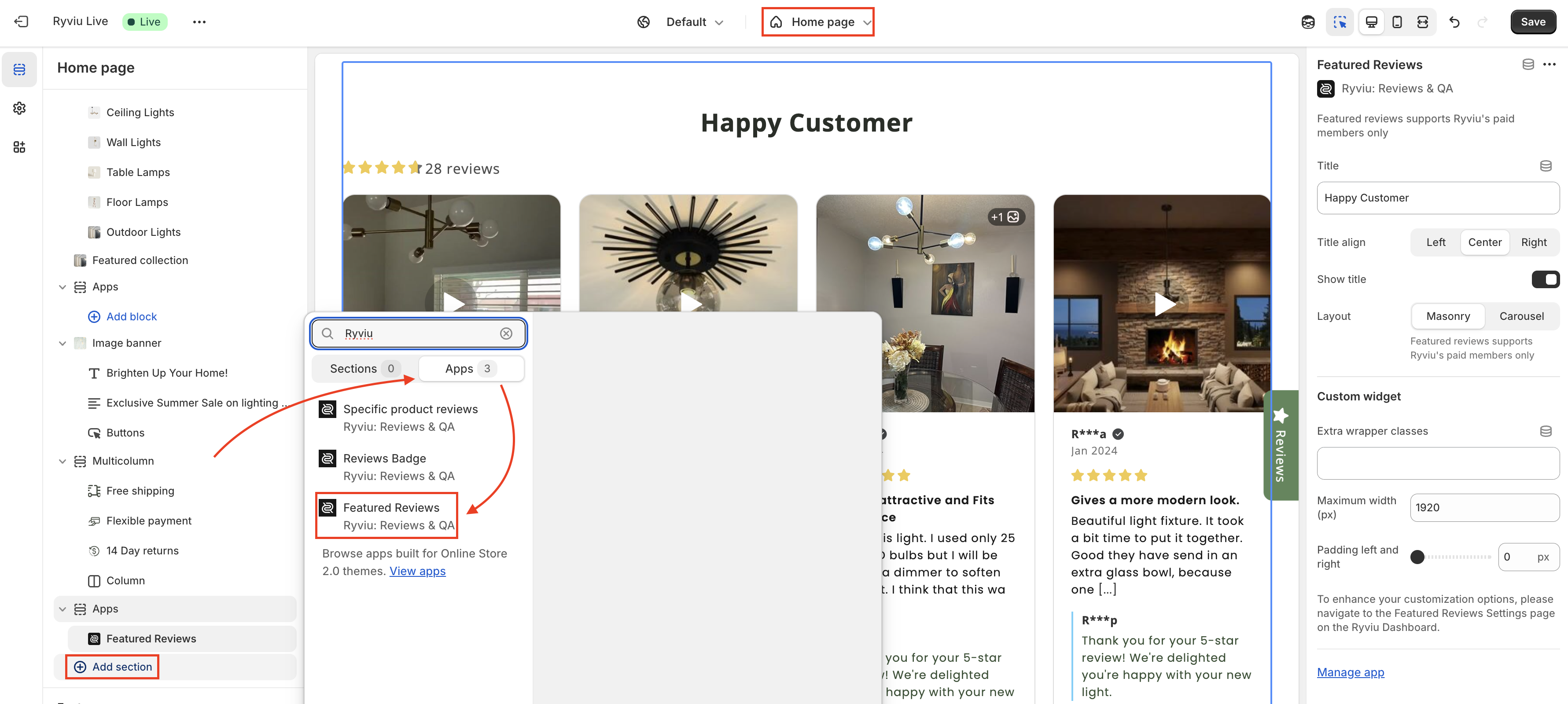Click the green Reviews side tab

1281,445
